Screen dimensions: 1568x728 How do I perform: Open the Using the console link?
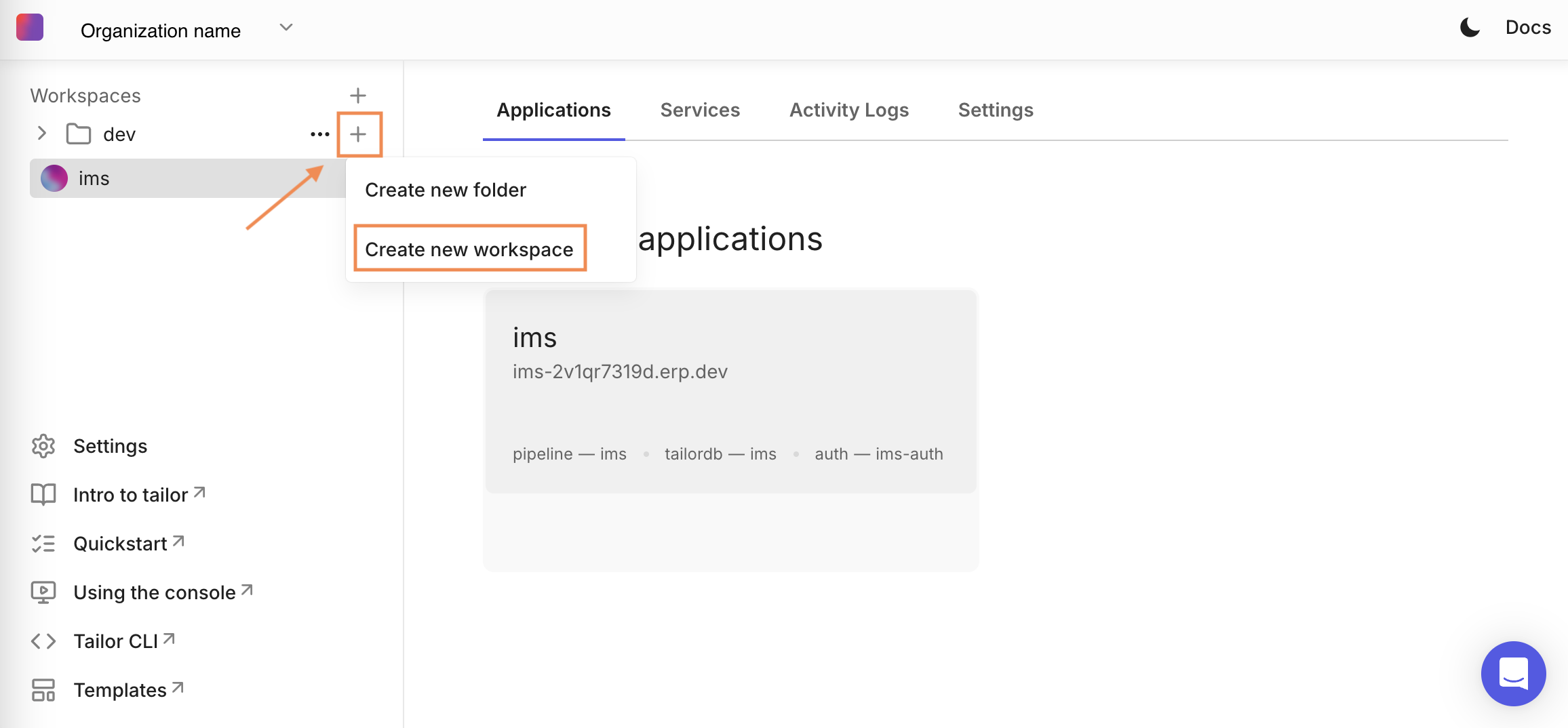click(x=163, y=592)
